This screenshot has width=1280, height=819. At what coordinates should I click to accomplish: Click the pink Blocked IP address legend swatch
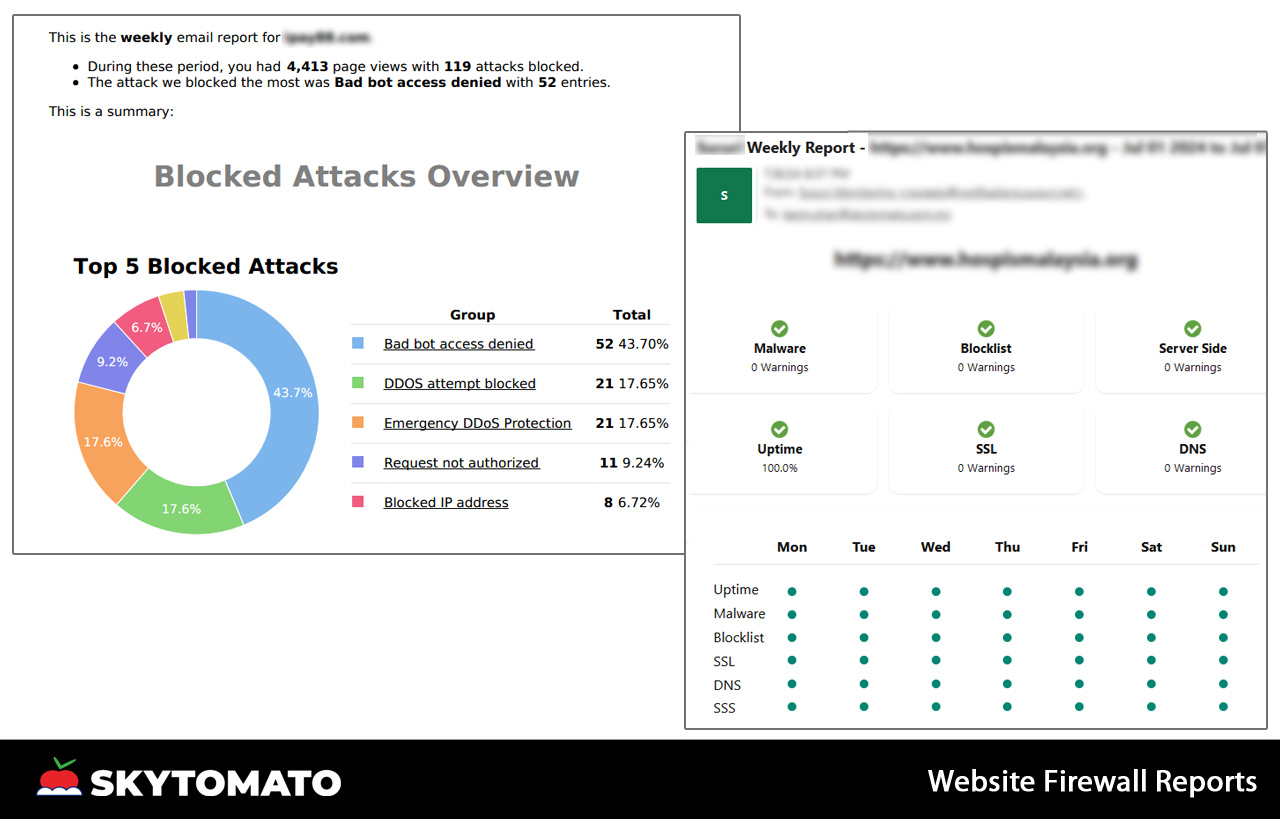pyautogui.click(x=358, y=502)
